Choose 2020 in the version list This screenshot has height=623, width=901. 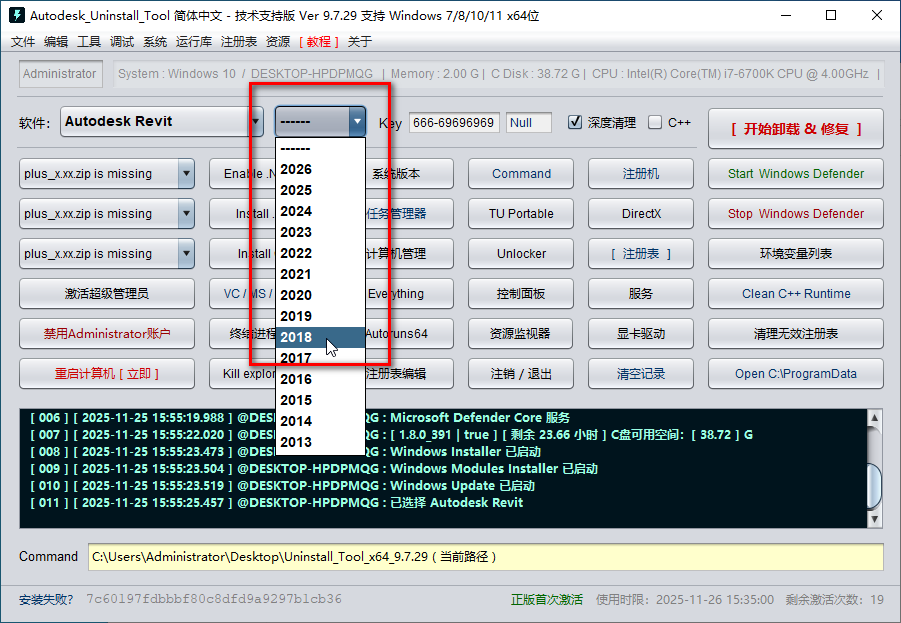point(320,295)
